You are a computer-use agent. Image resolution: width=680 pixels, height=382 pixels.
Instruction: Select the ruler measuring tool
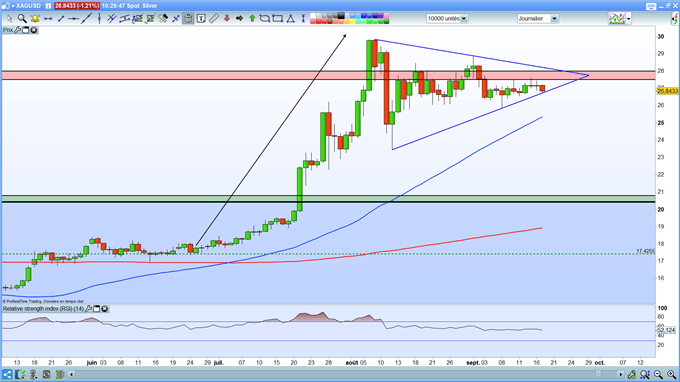[214, 19]
